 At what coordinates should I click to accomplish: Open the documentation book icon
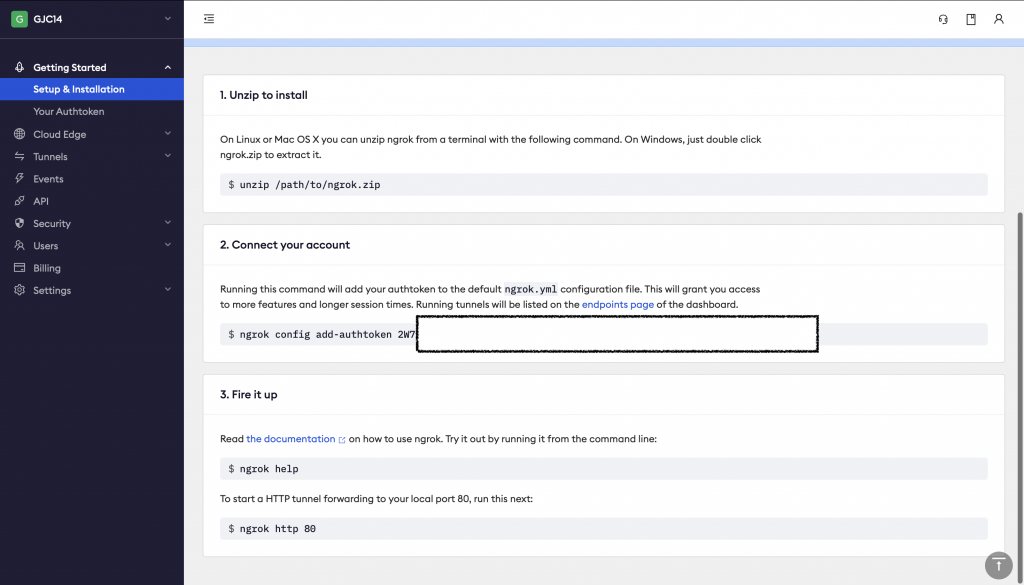tap(971, 19)
